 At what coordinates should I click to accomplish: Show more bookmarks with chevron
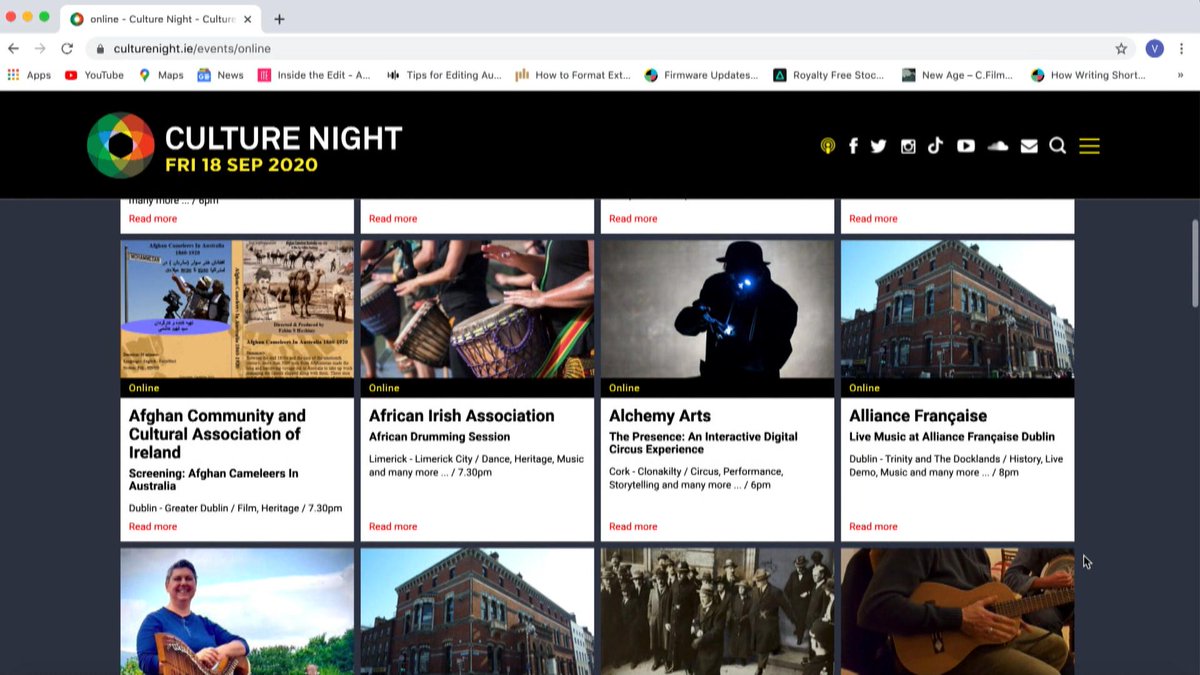(x=1180, y=75)
